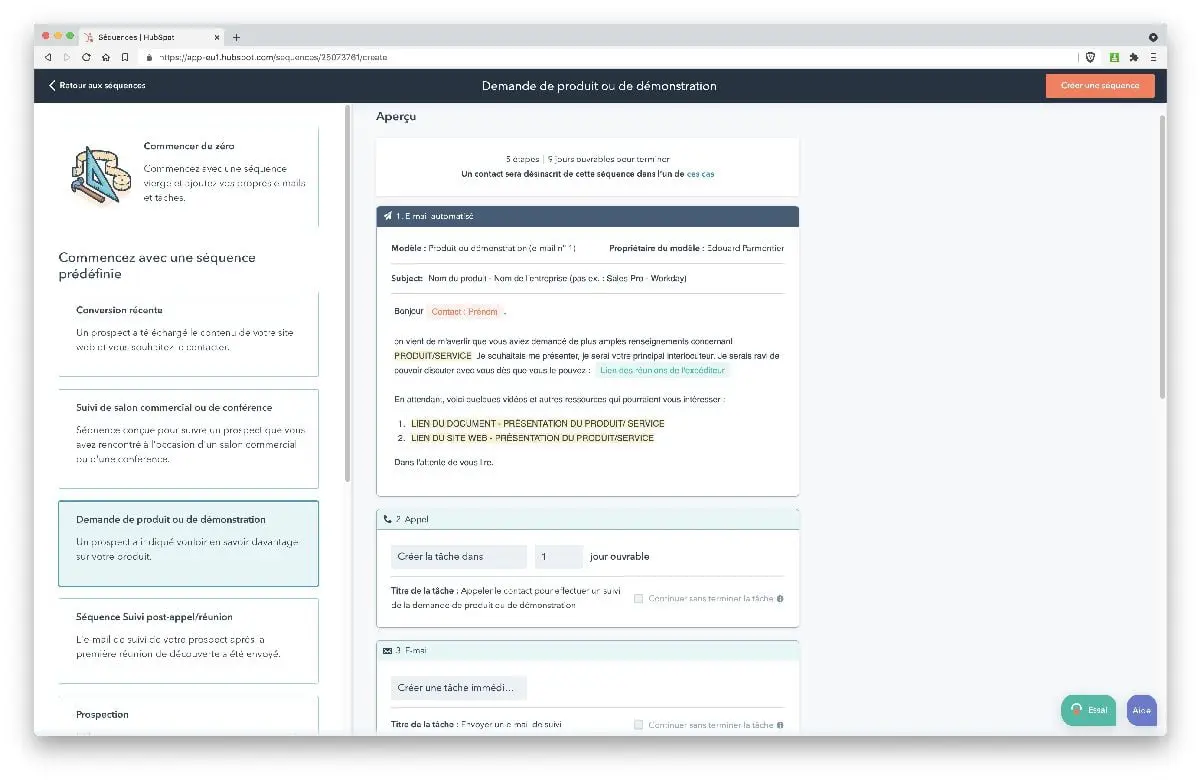This screenshot has height=780, width=1200.
Task: Open the Créer la tâche dans dropdown
Action: [x=459, y=556]
